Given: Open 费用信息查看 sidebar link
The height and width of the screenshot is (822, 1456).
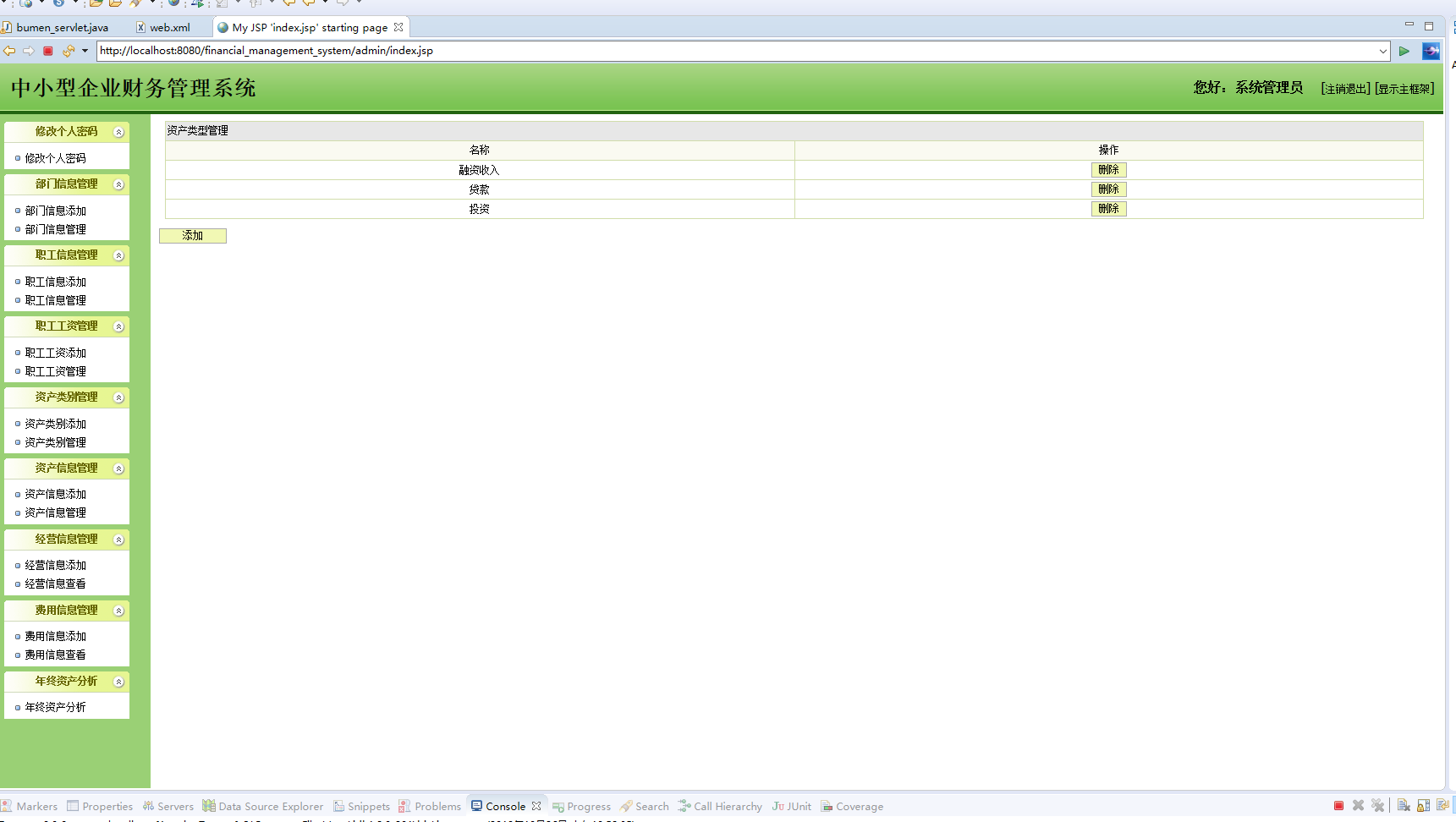Looking at the screenshot, I should point(55,655).
